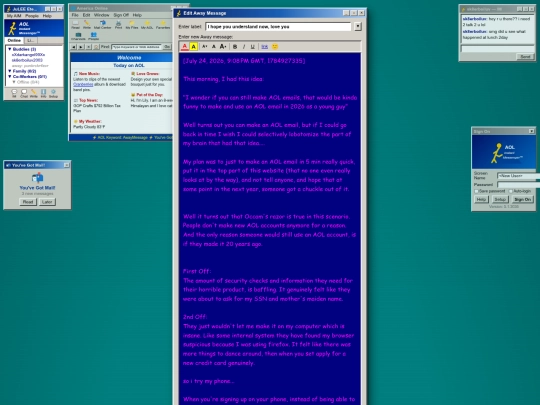Click the Send button in chat window
540x405 pixels.
click(525, 57)
